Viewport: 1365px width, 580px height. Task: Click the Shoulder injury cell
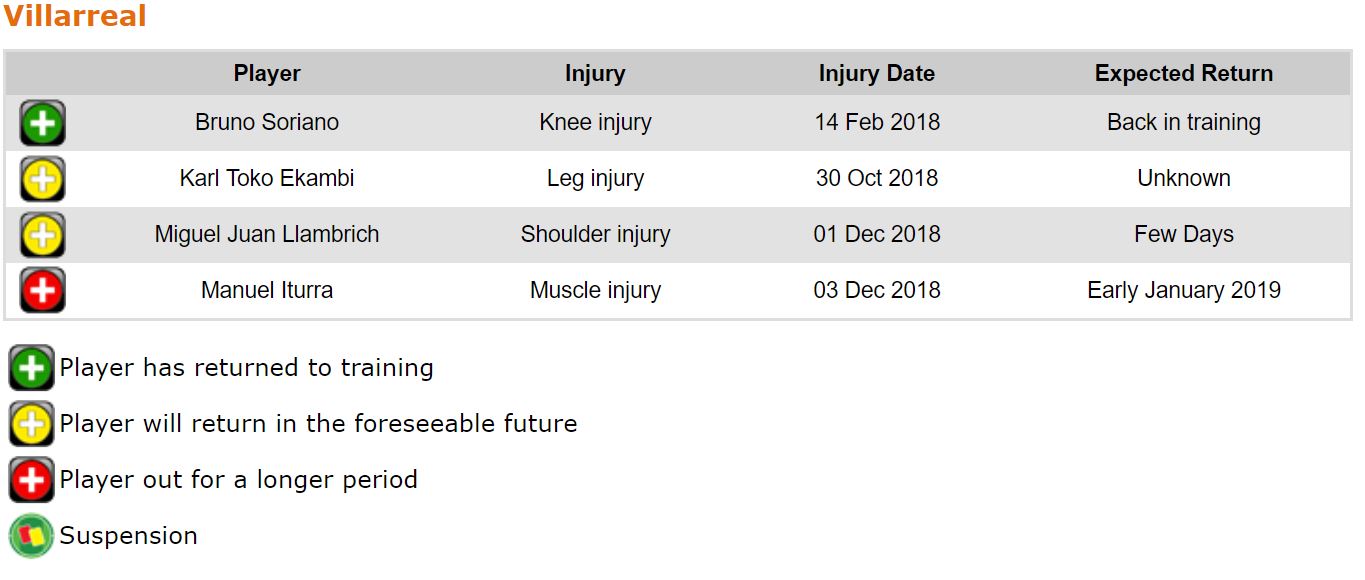coord(595,235)
